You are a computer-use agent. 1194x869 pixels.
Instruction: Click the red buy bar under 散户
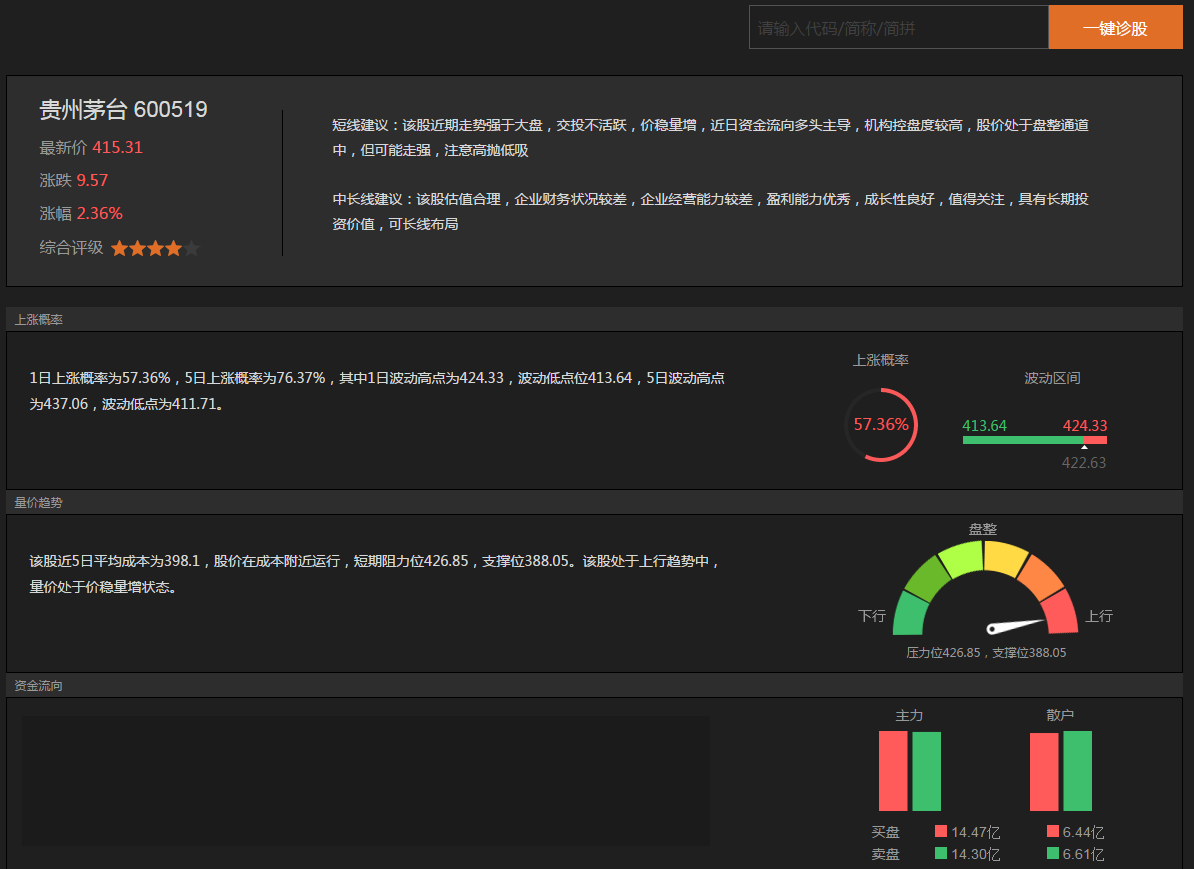[1044, 772]
